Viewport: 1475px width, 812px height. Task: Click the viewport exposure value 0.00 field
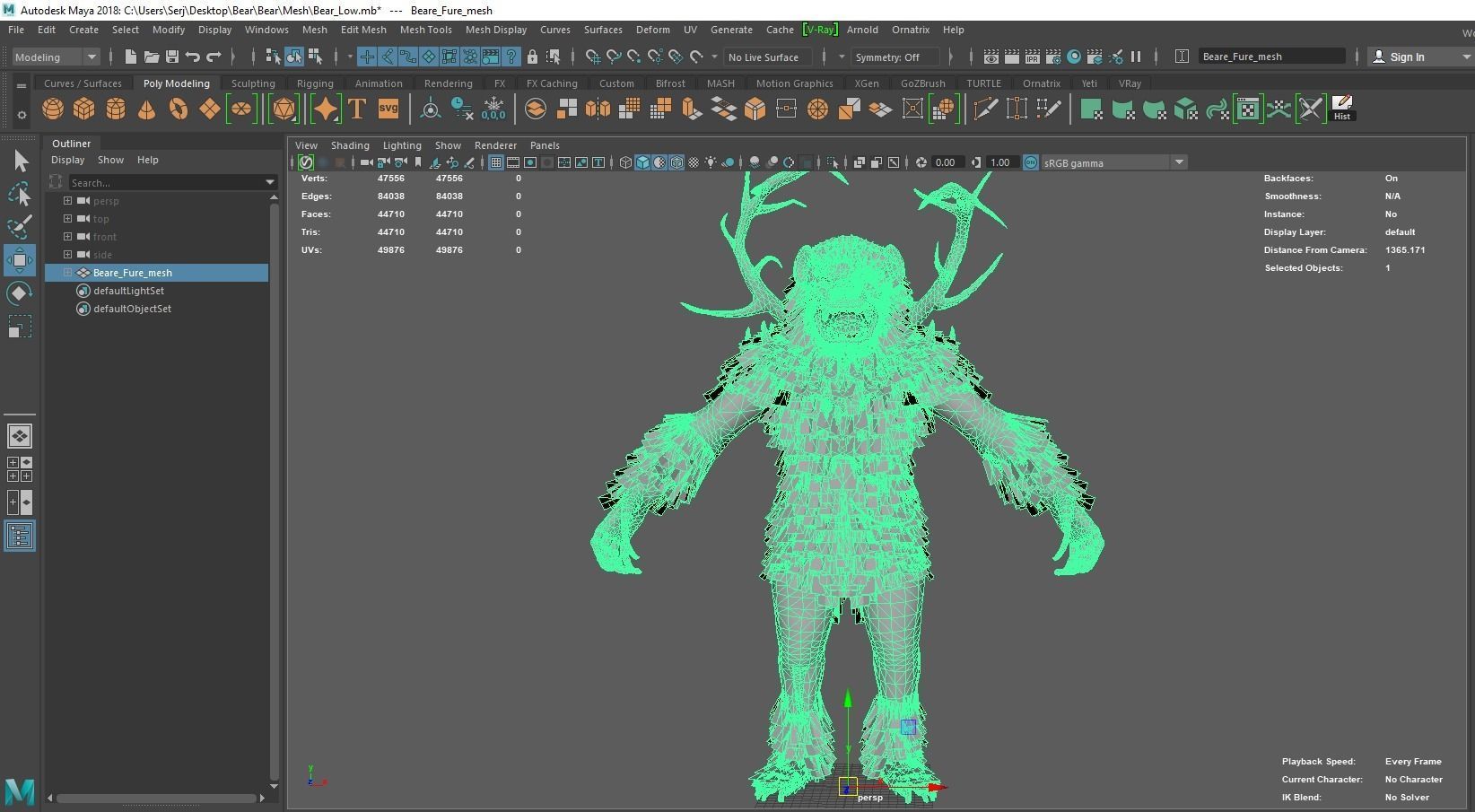(x=947, y=162)
